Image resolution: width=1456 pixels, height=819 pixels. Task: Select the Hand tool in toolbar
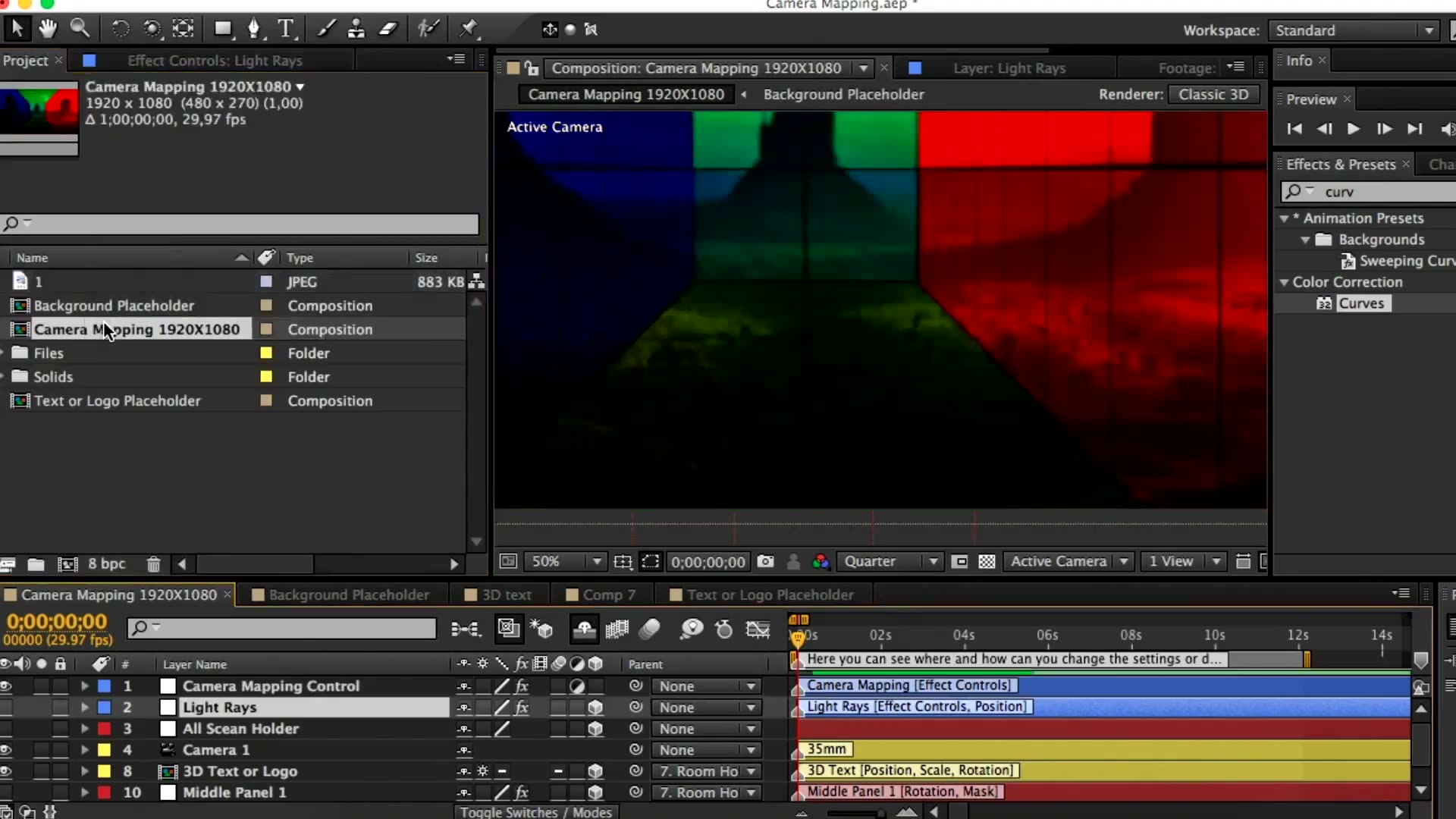click(x=48, y=29)
